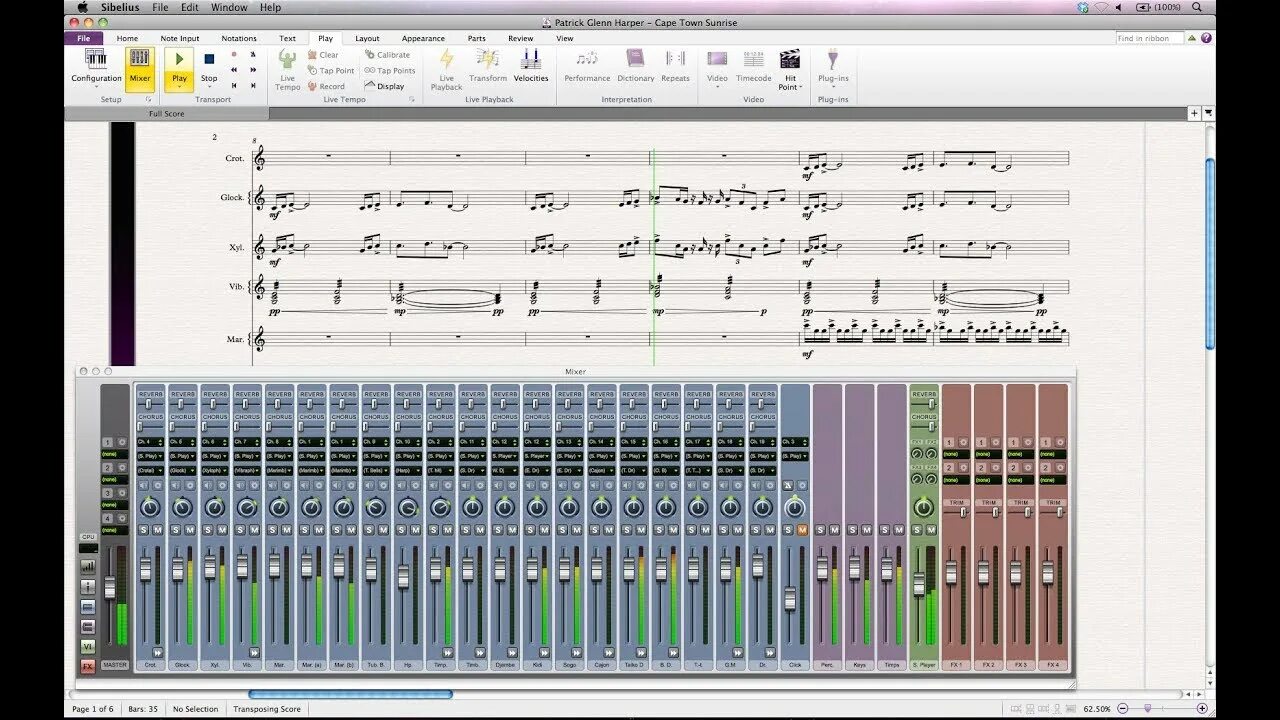Toggle mute on the Click channel strip

tap(802, 530)
